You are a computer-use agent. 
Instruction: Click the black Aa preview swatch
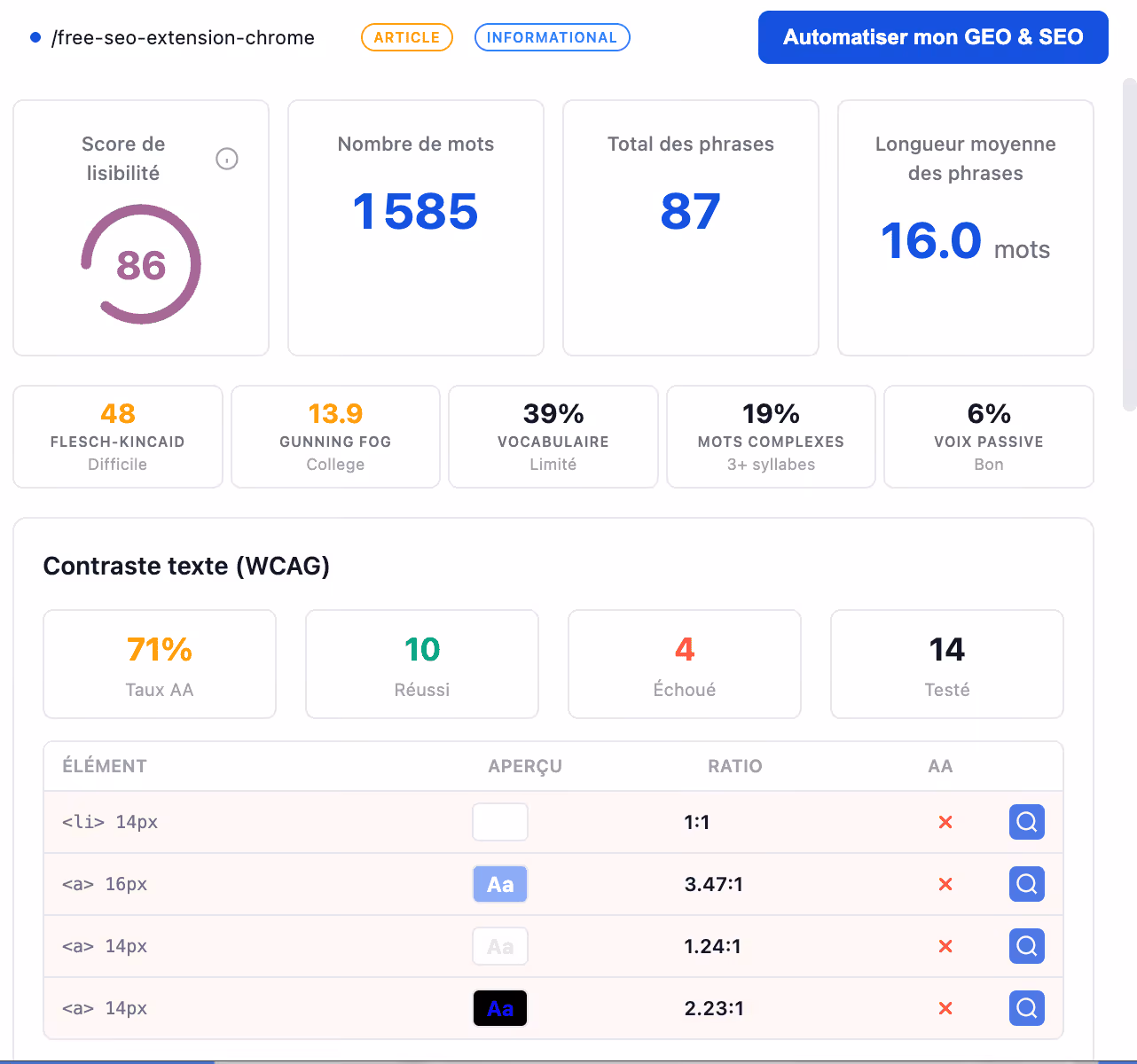click(x=500, y=1008)
